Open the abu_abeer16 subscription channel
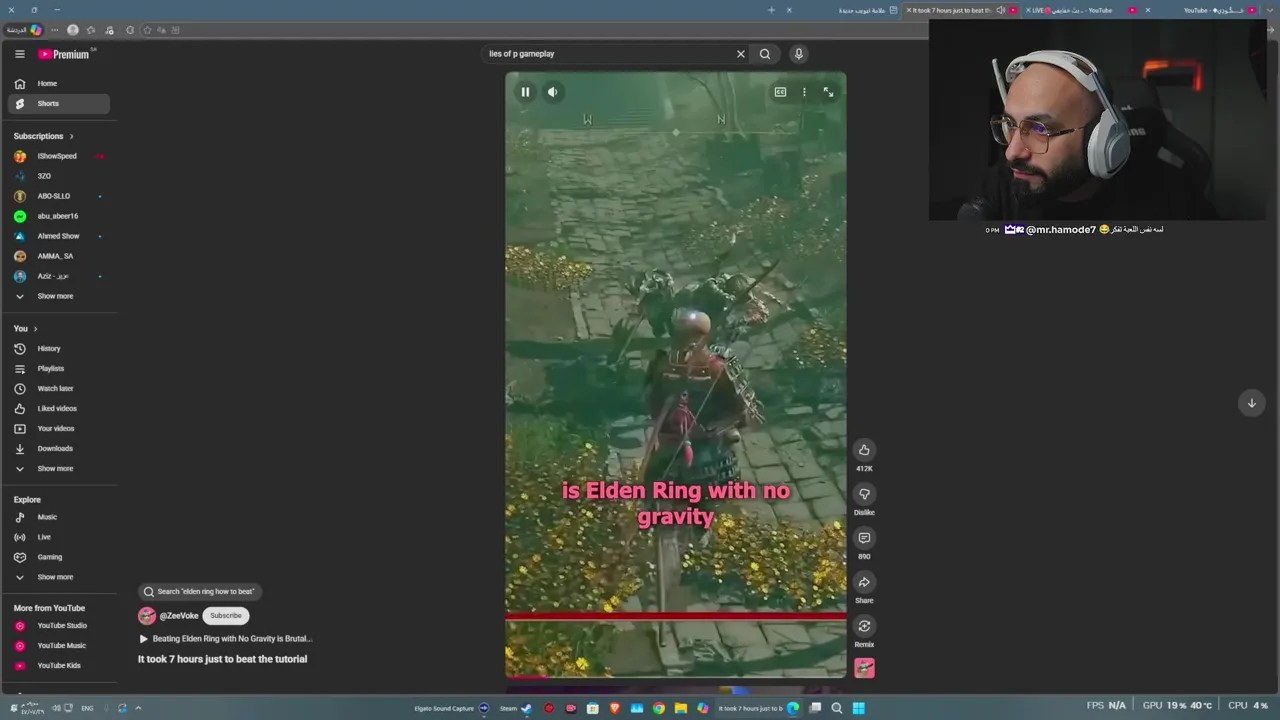Screen dimensions: 1280x720 [x=59, y=216]
